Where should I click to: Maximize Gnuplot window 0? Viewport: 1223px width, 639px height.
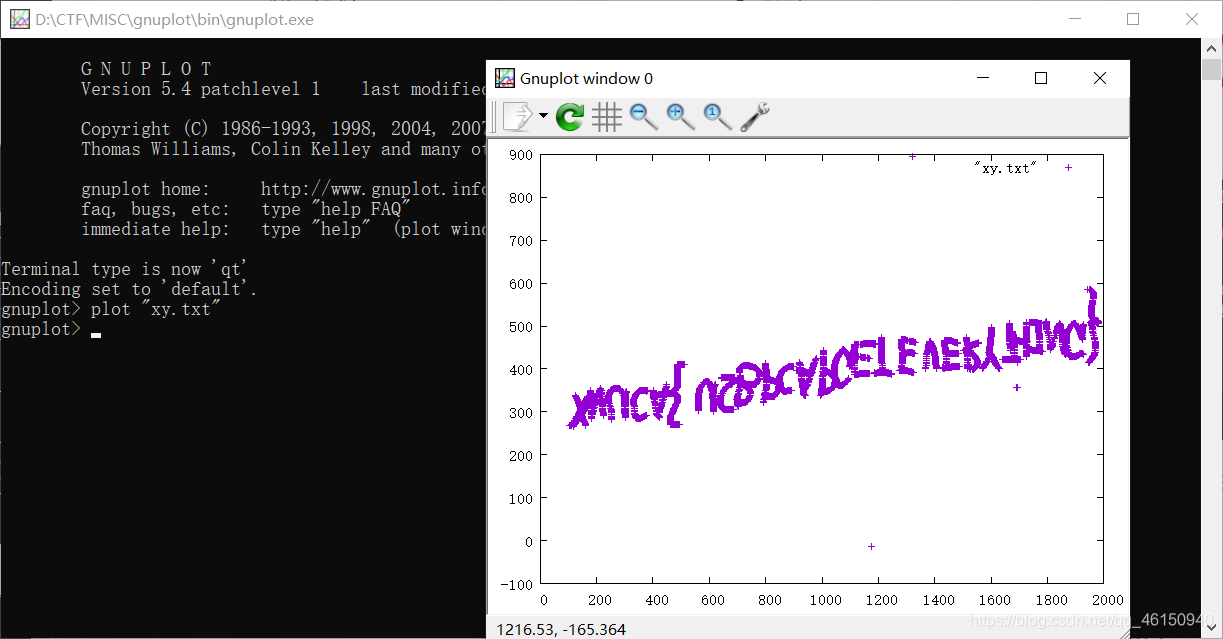click(1041, 78)
